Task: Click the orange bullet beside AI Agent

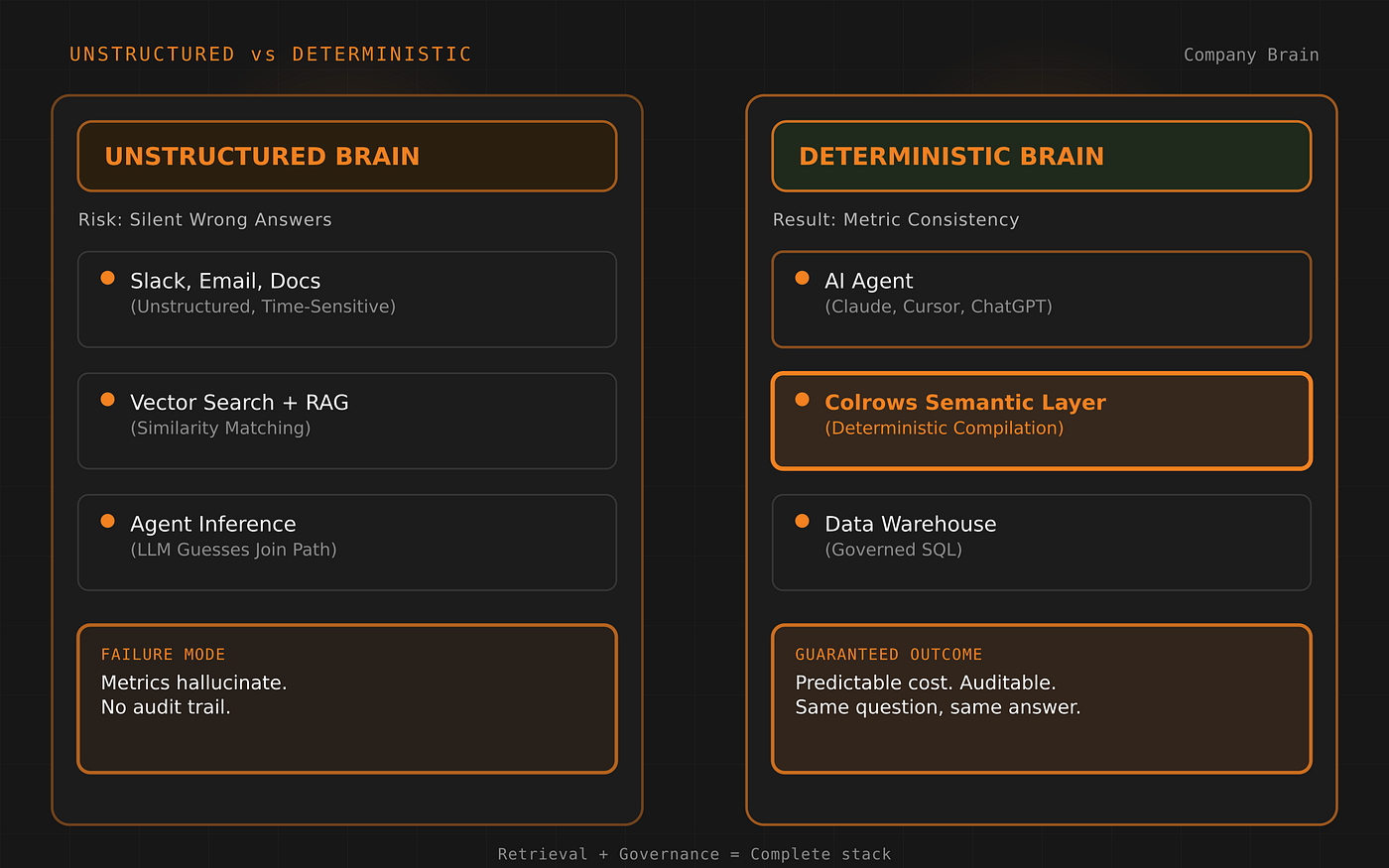Action: click(x=802, y=278)
